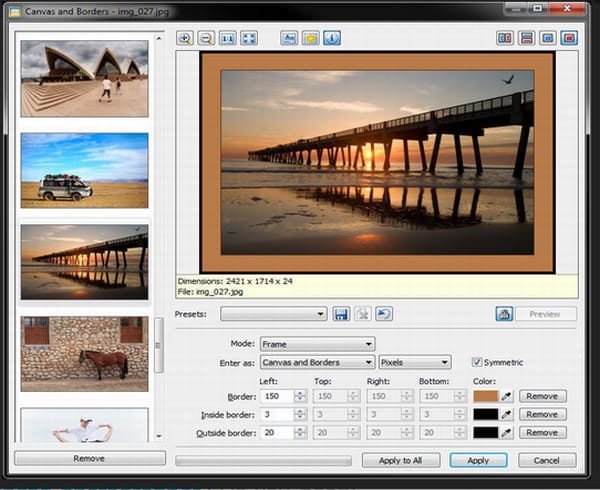600x490 pixels.
Task: Open the Mode dropdown showing Frame
Action: (x=317, y=344)
